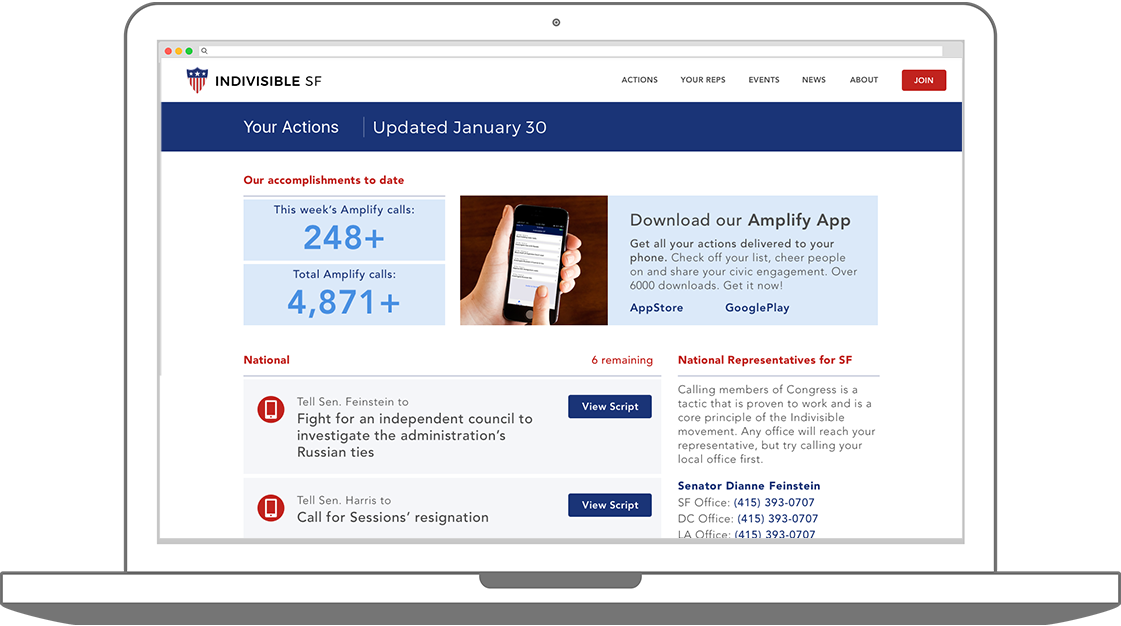Screen dimensions: 1121x626
Task: Open the Your Reps menu item
Action: (x=703, y=80)
